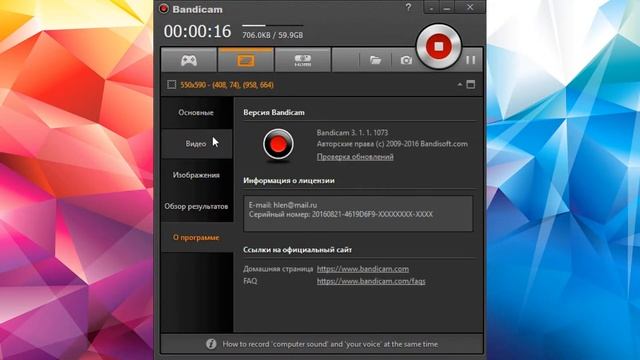The width and height of the screenshot is (640, 360).
Task: Open Обзор результатов tab
Action: (196, 206)
